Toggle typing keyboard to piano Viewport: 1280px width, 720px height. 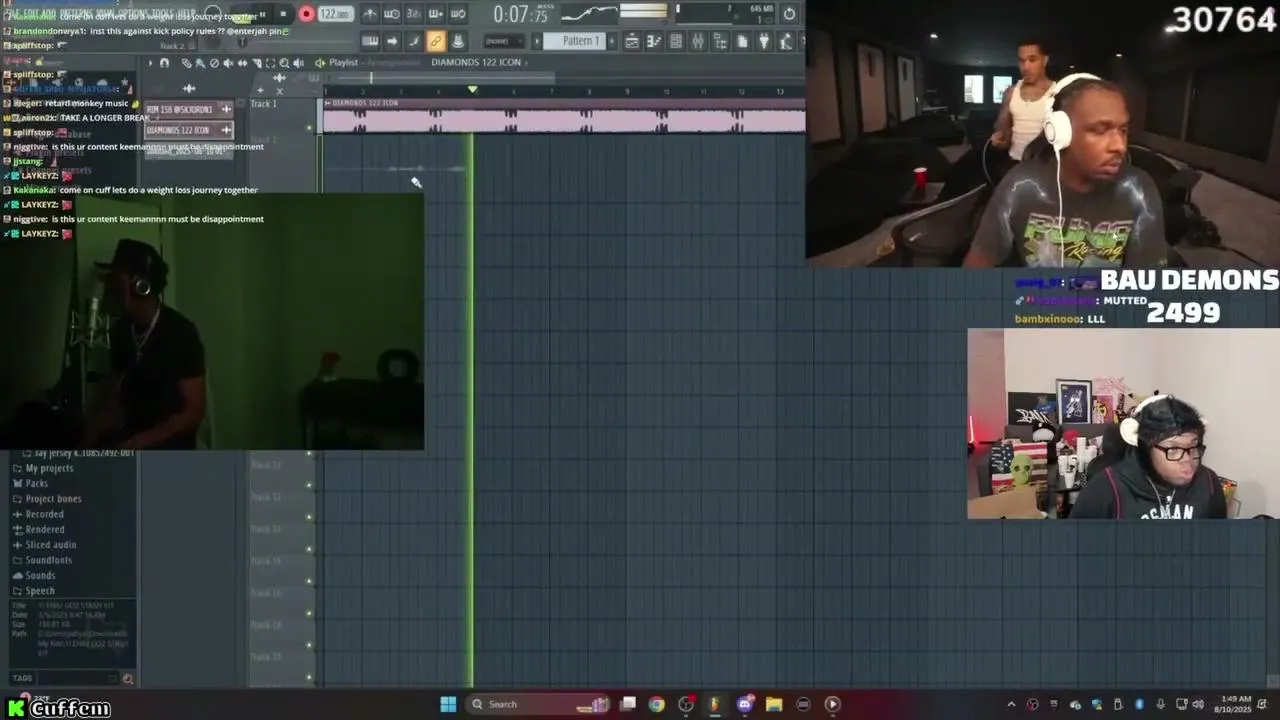370,41
